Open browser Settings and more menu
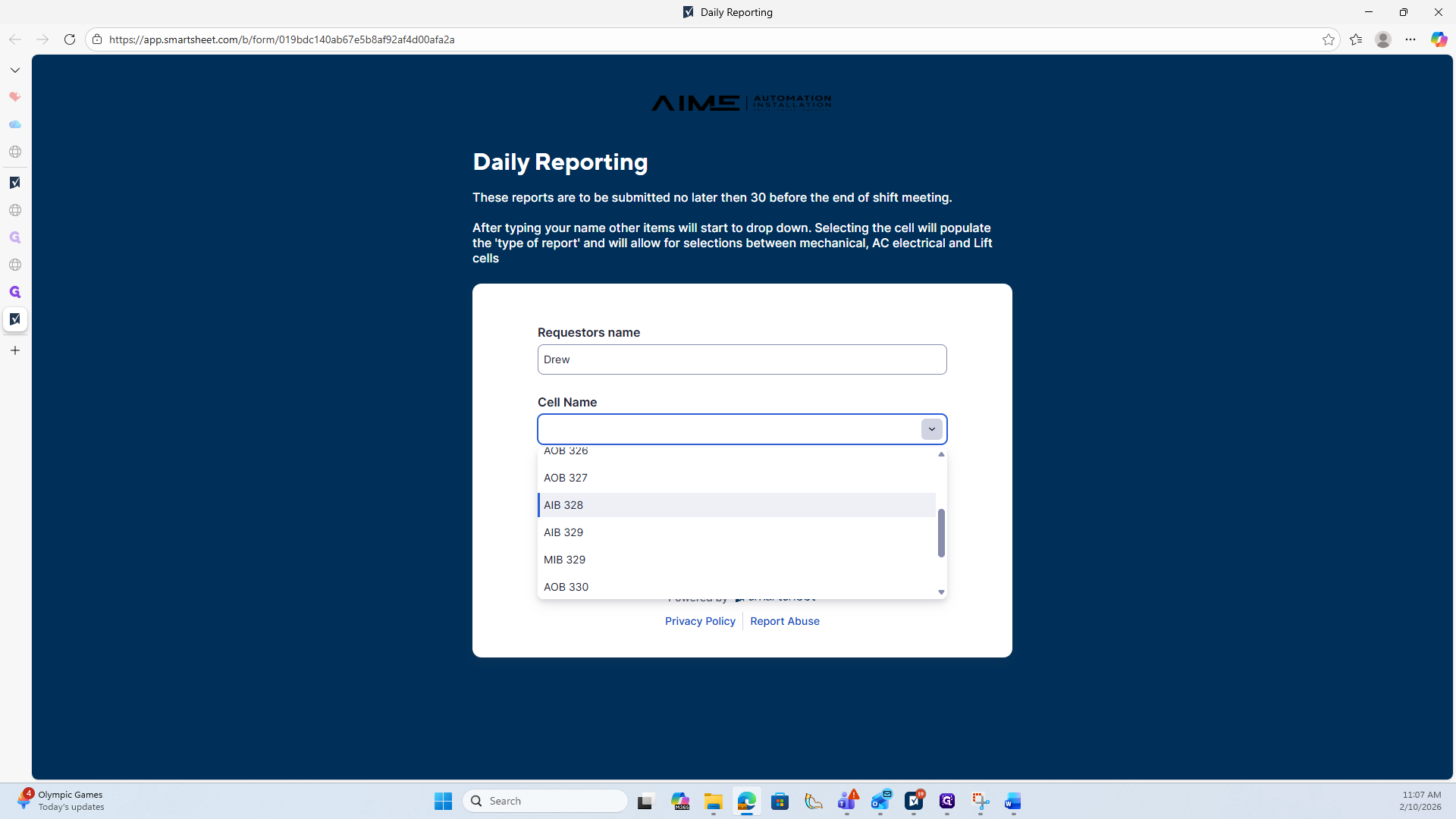The height and width of the screenshot is (819, 1456). [1410, 39]
